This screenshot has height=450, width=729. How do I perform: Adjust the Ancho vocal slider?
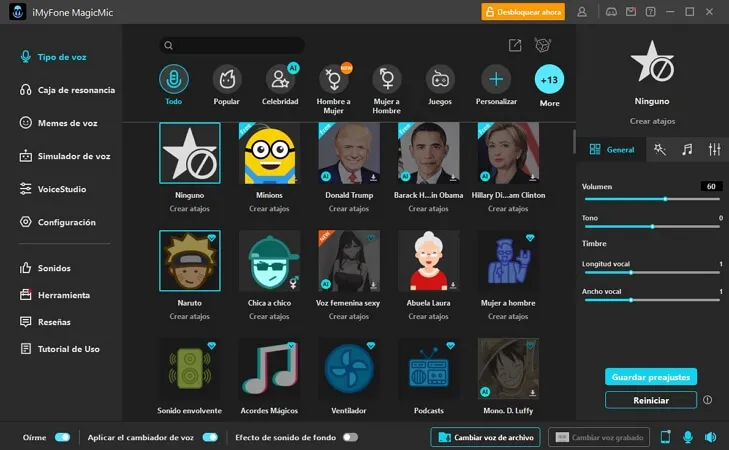(652, 300)
